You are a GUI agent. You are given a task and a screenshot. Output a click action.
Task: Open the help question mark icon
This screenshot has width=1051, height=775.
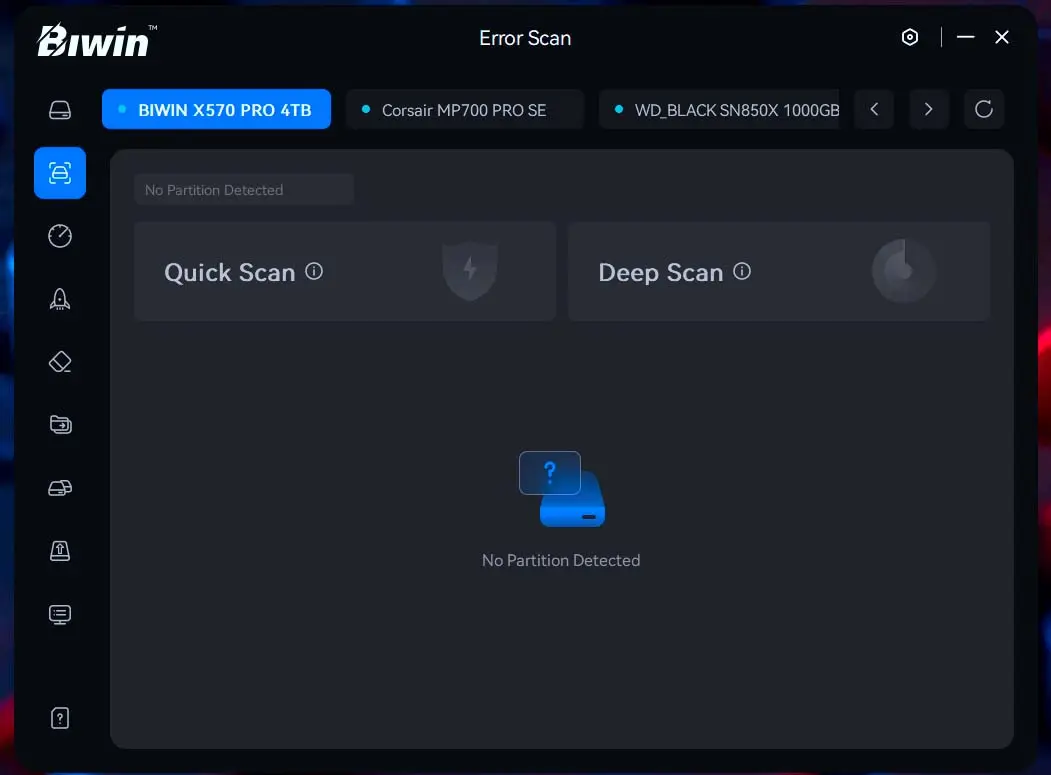pyautogui.click(x=60, y=718)
